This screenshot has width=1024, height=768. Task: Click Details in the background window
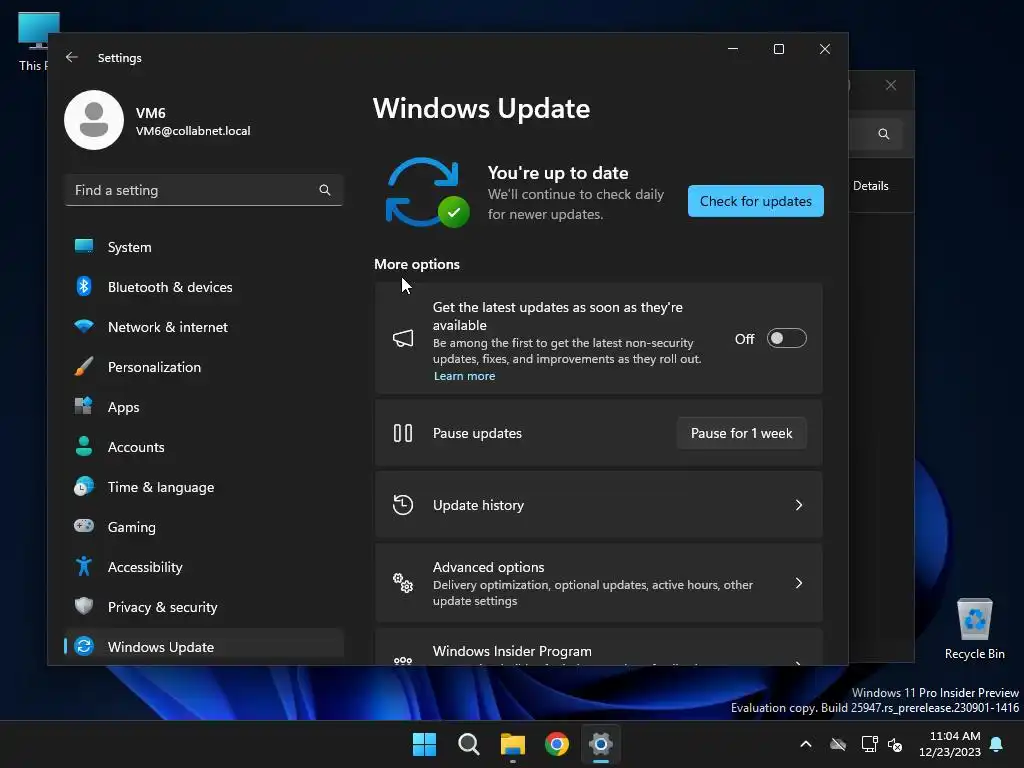pos(871,186)
